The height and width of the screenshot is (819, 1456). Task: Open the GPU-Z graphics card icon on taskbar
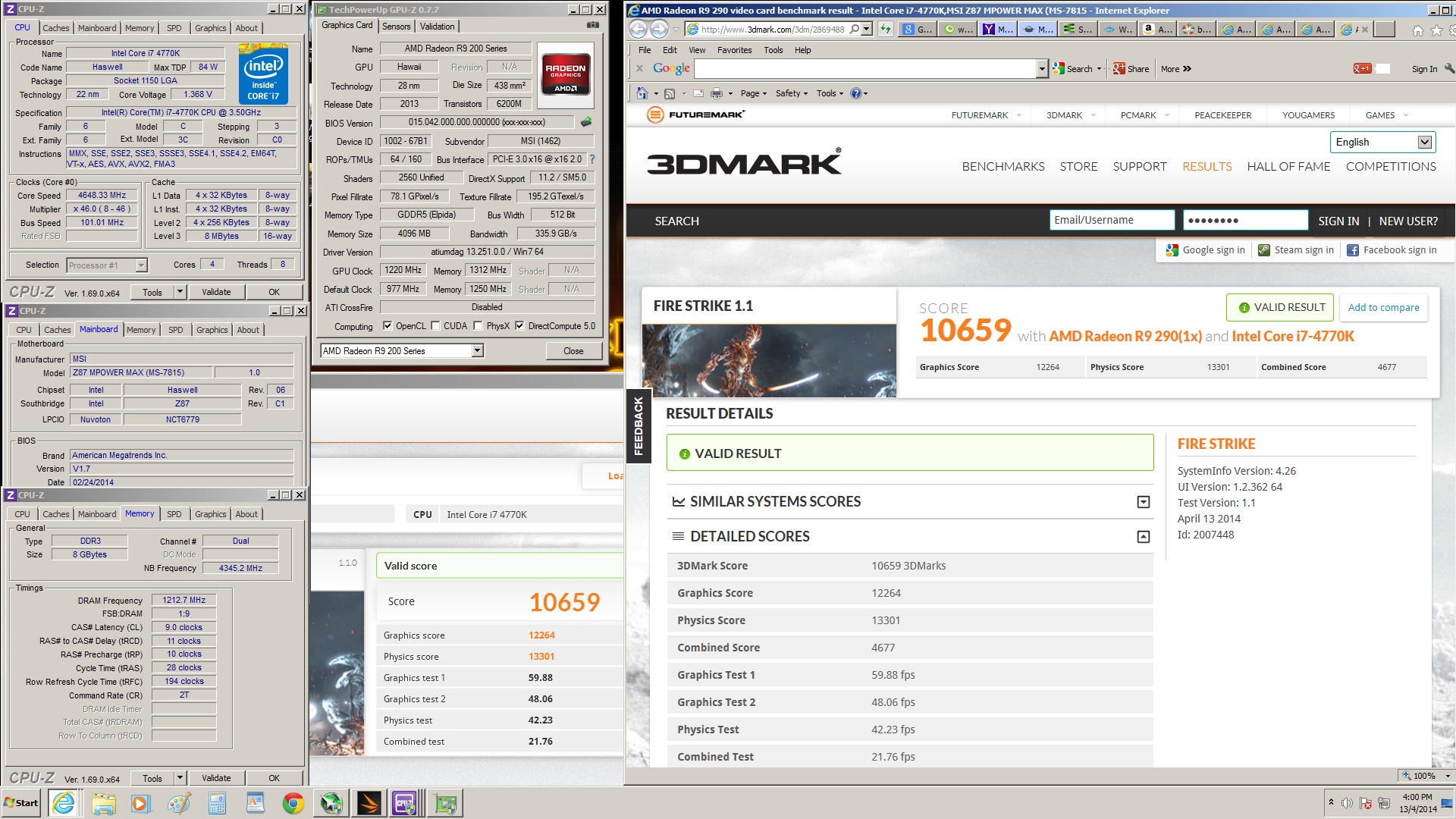(x=445, y=803)
